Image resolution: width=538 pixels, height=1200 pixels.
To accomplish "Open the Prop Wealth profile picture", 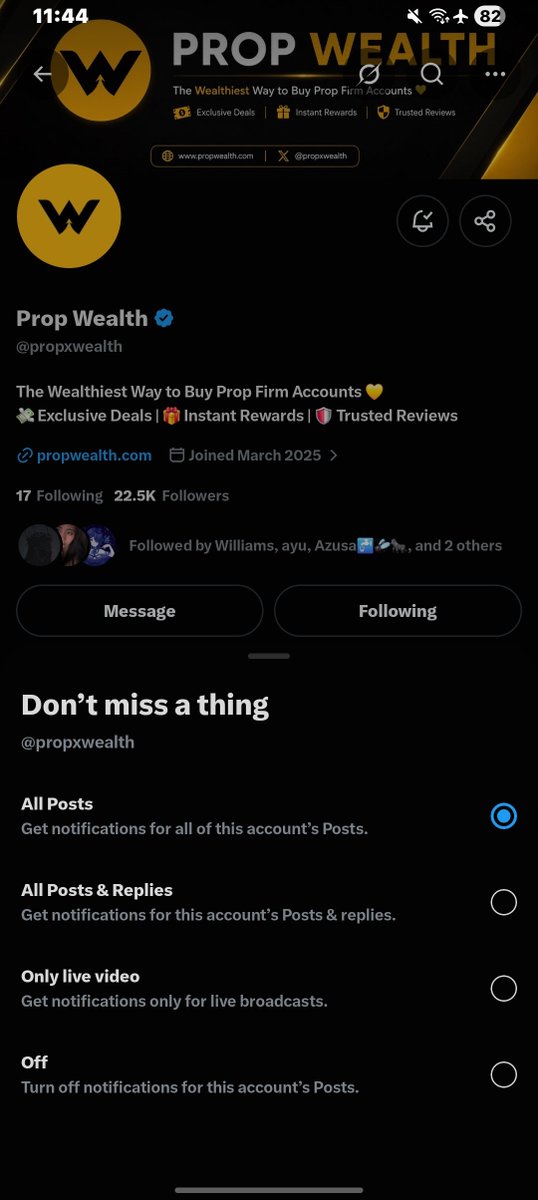I will (69, 216).
